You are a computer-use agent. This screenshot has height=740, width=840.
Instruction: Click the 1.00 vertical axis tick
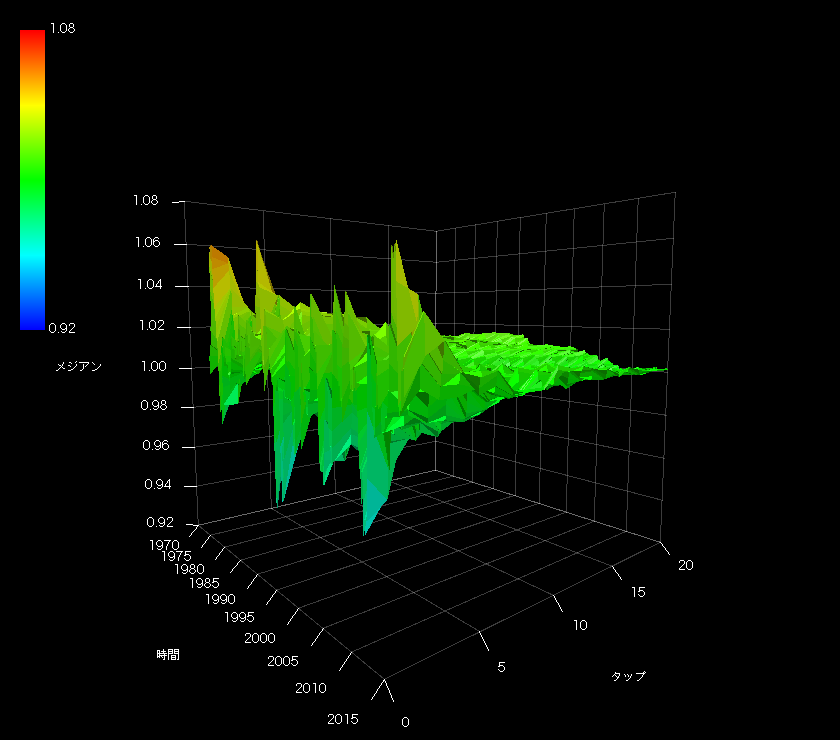[x=153, y=367]
